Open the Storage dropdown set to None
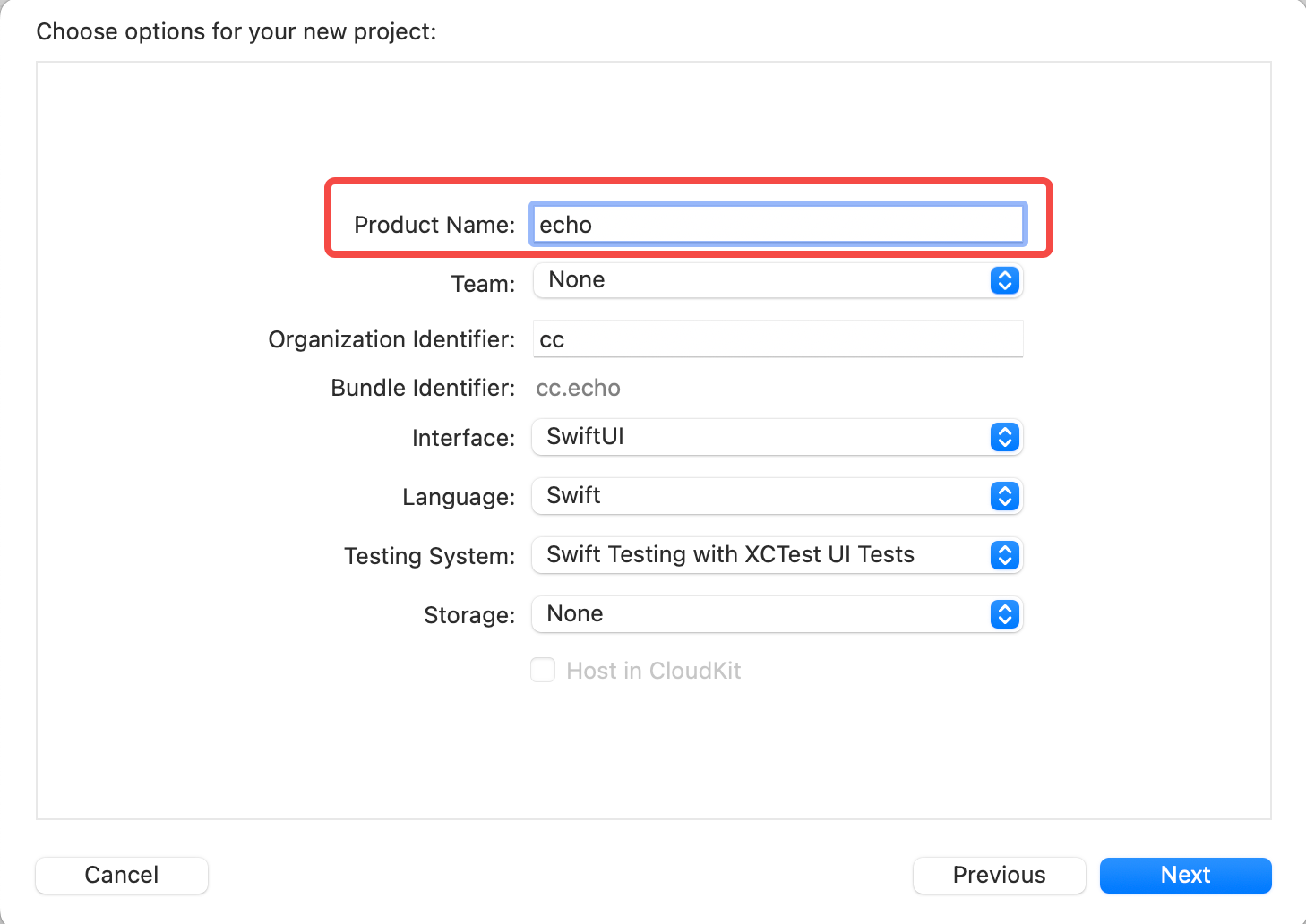The image size is (1306, 924). [778, 614]
